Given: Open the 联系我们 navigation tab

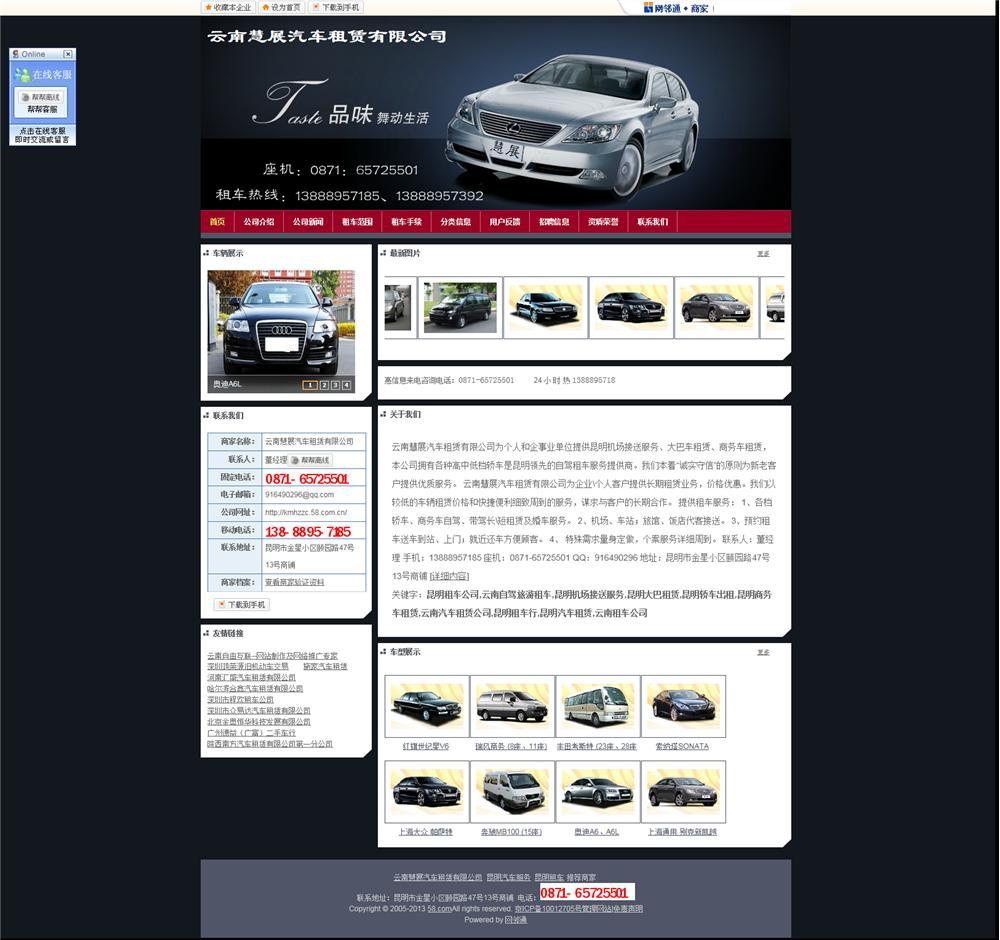Looking at the screenshot, I should (x=652, y=222).
